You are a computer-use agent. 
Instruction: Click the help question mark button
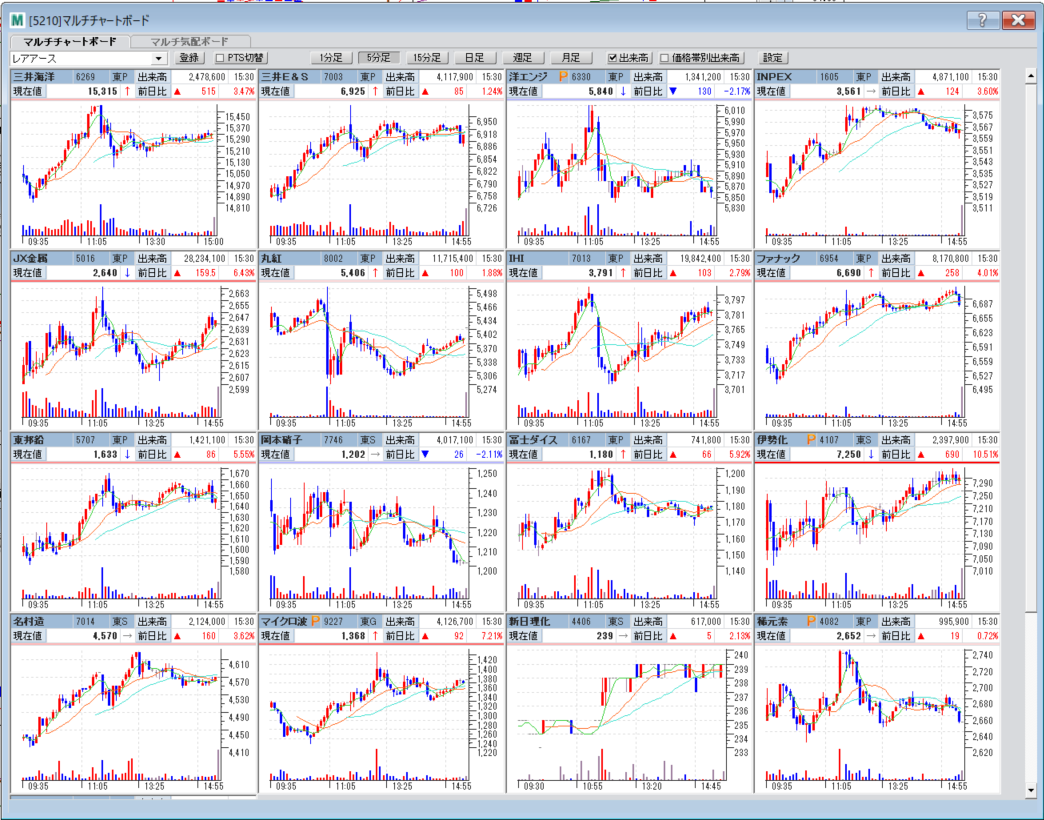tap(982, 20)
